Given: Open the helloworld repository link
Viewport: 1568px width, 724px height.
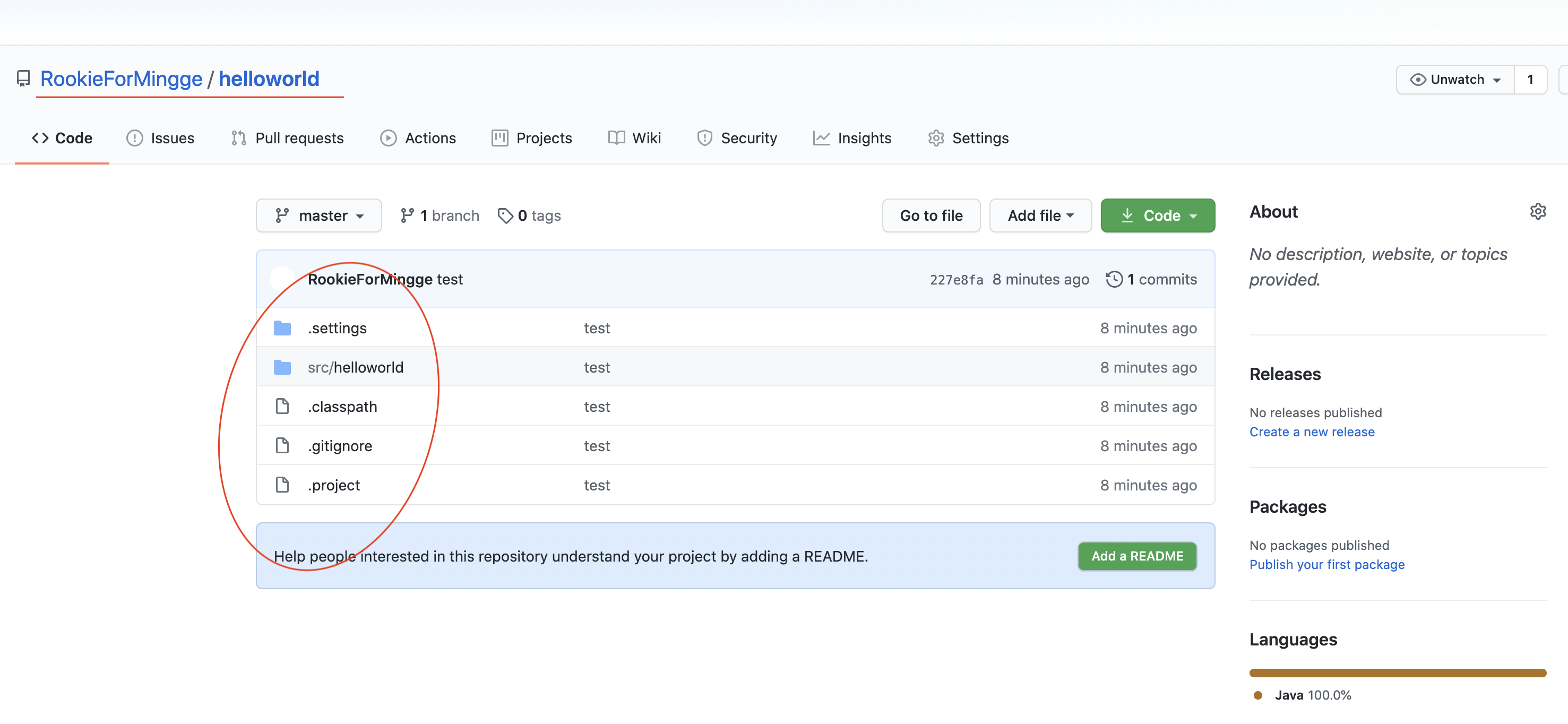Looking at the screenshot, I should point(269,79).
